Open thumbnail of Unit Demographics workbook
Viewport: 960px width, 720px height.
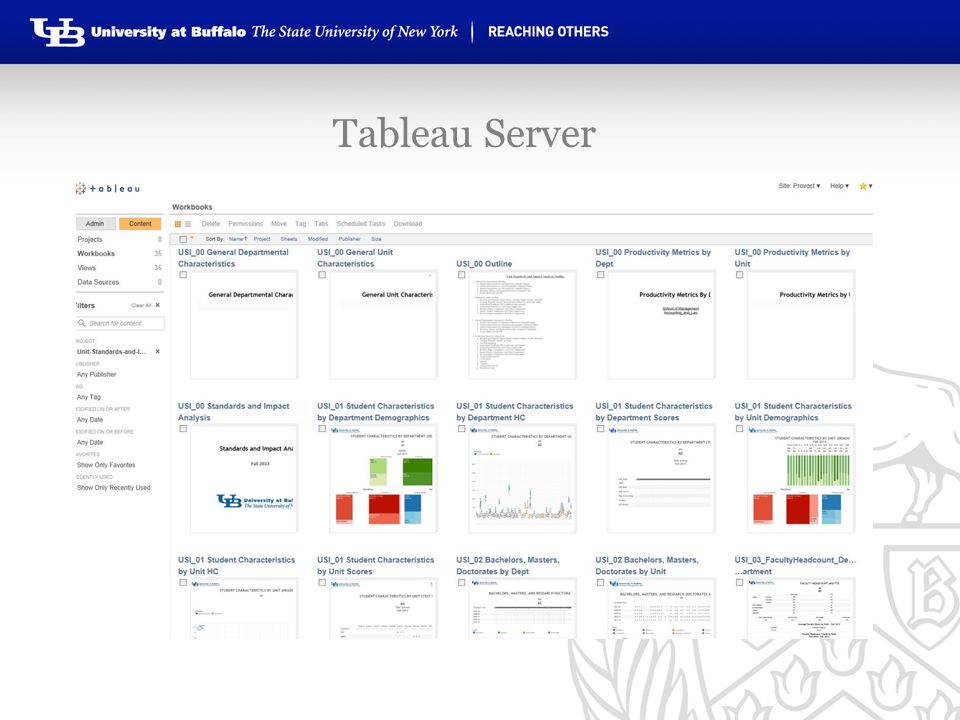pyautogui.click(x=801, y=479)
